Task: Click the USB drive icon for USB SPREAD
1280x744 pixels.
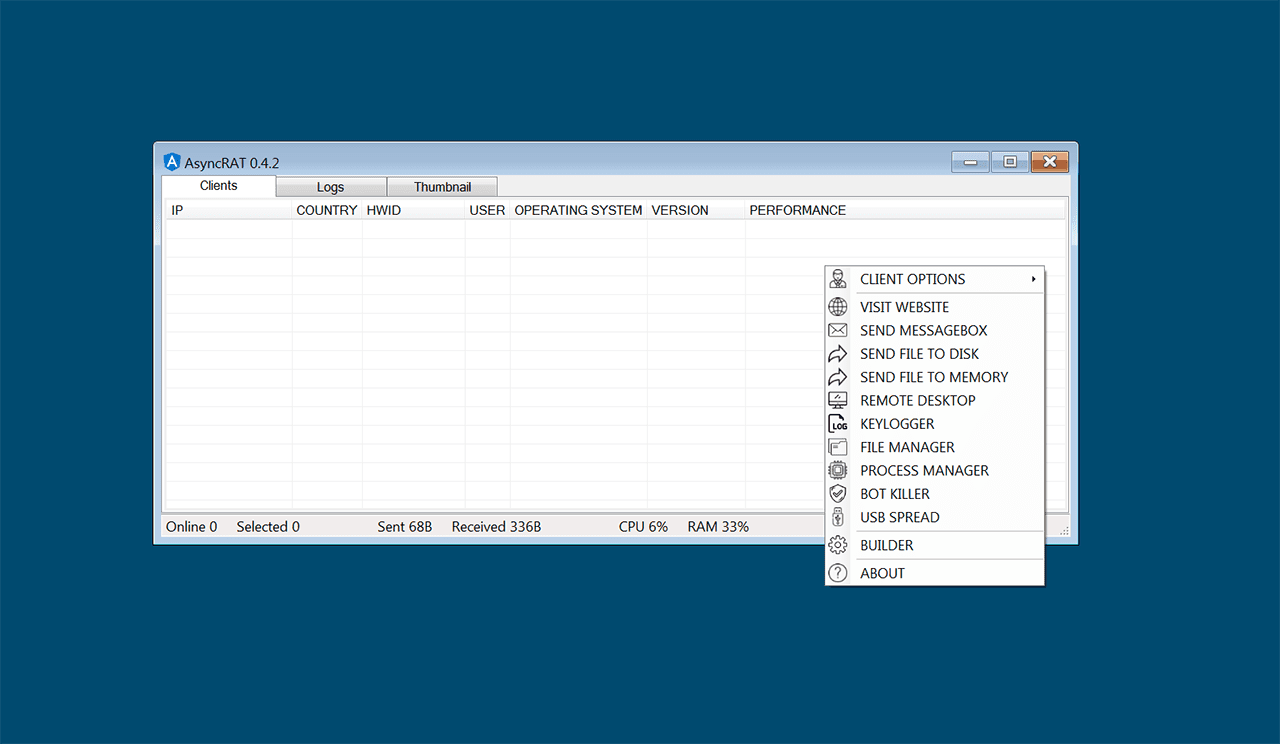Action: tap(838, 517)
